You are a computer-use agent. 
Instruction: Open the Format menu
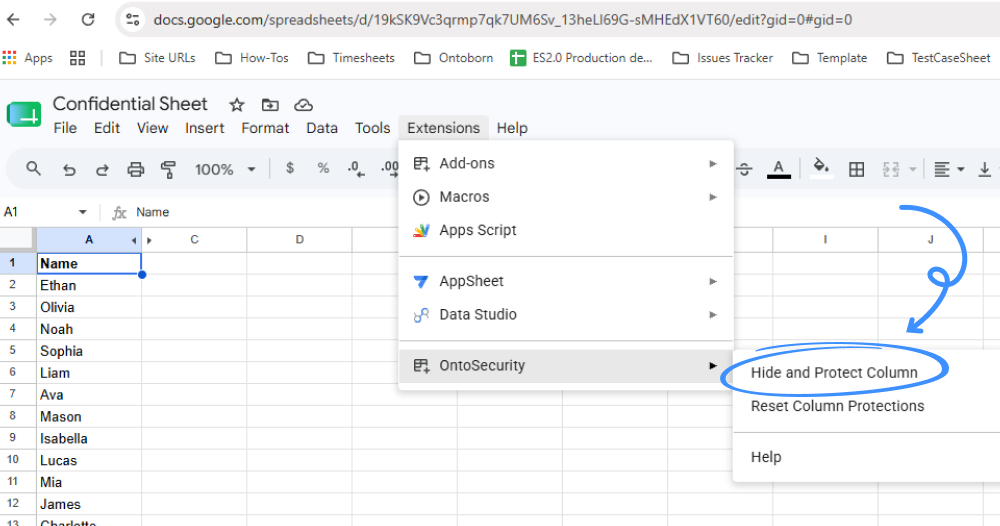pos(265,128)
